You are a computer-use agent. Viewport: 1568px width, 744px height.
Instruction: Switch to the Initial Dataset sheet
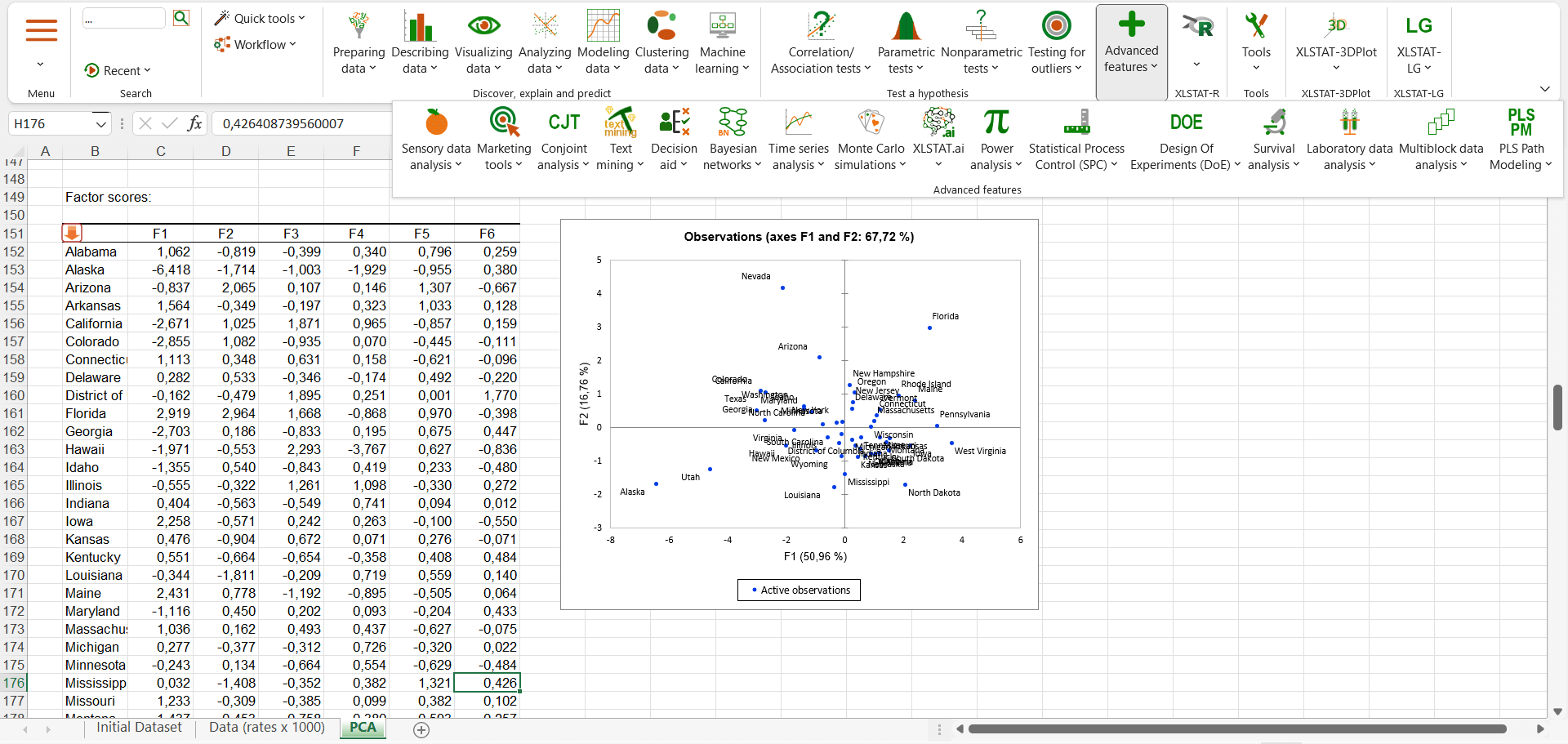[x=139, y=727]
